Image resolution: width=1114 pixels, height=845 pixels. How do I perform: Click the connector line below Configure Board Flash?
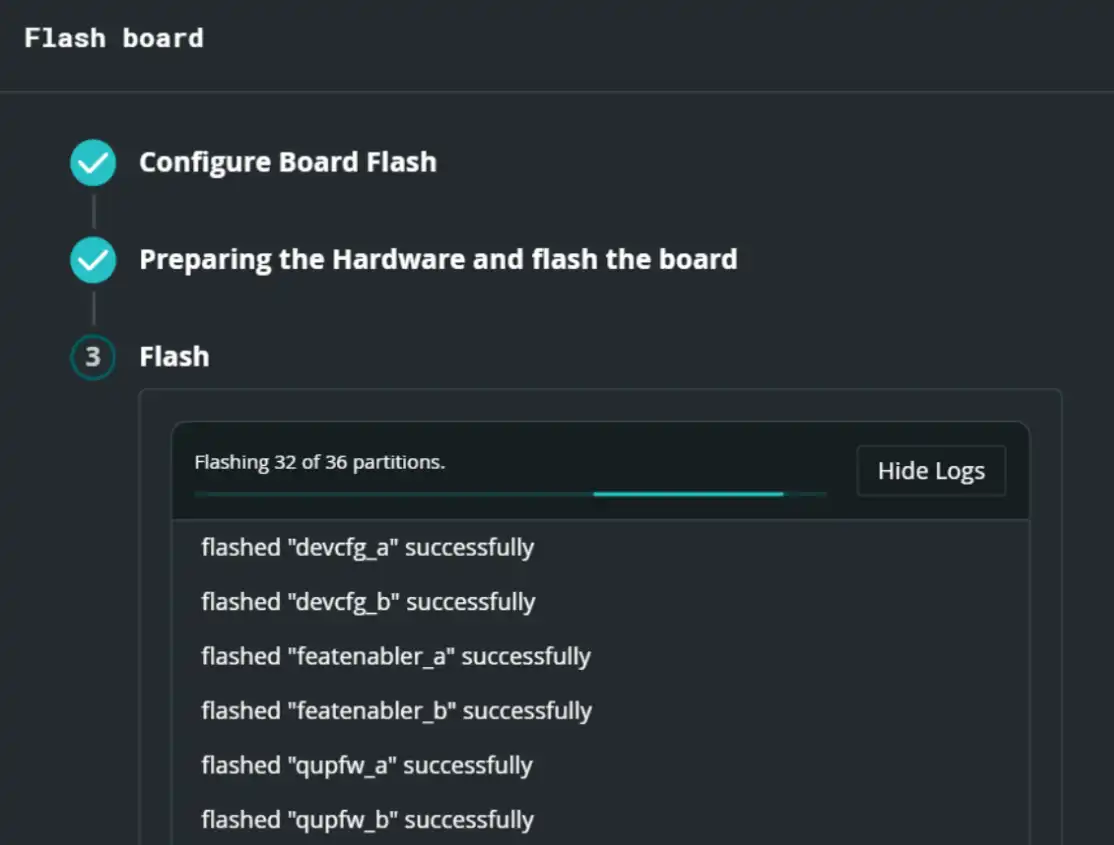(x=93, y=211)
